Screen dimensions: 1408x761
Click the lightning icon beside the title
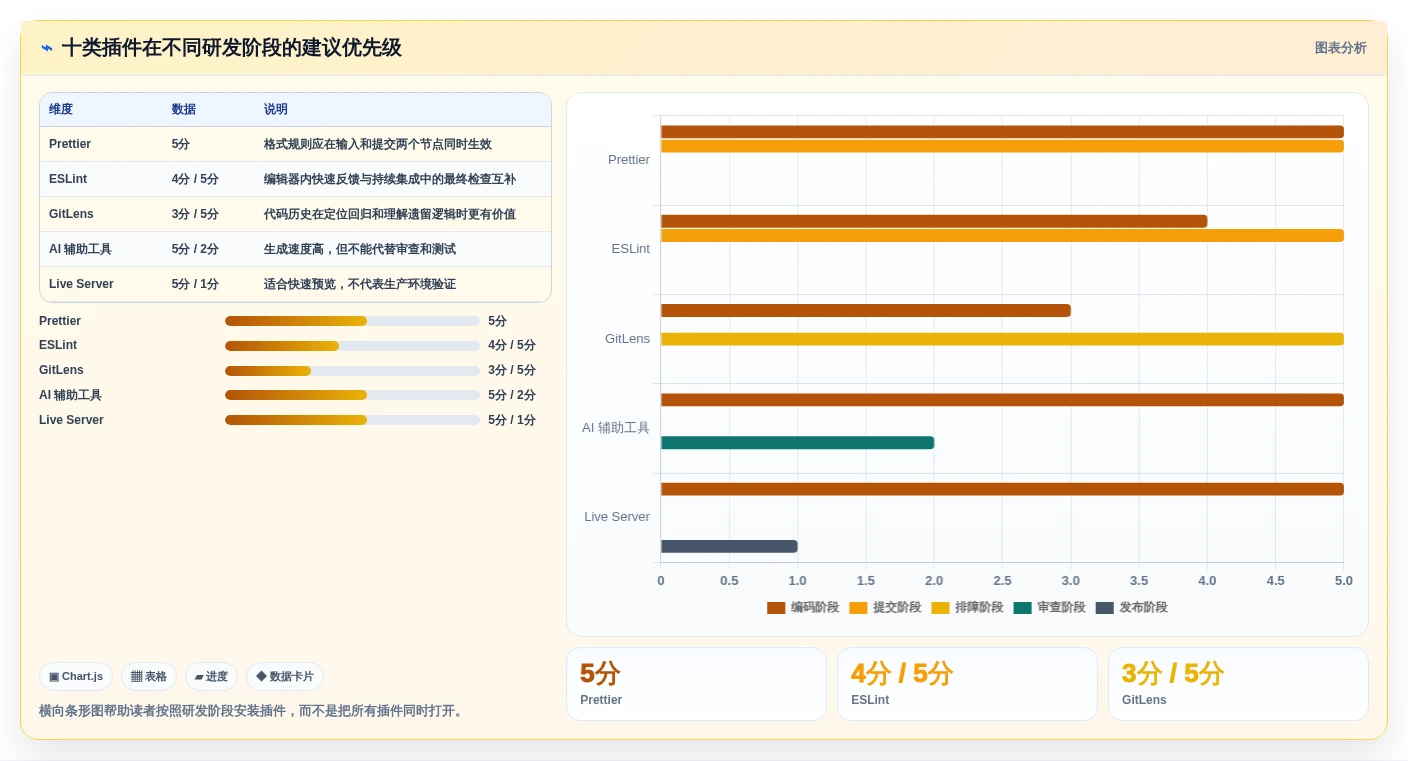[x=47, y=48]
